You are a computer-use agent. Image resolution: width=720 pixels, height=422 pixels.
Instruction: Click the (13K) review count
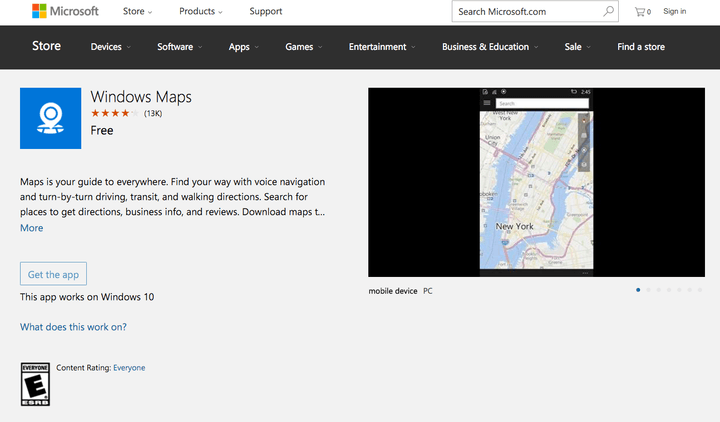click(x=153, y=113)
